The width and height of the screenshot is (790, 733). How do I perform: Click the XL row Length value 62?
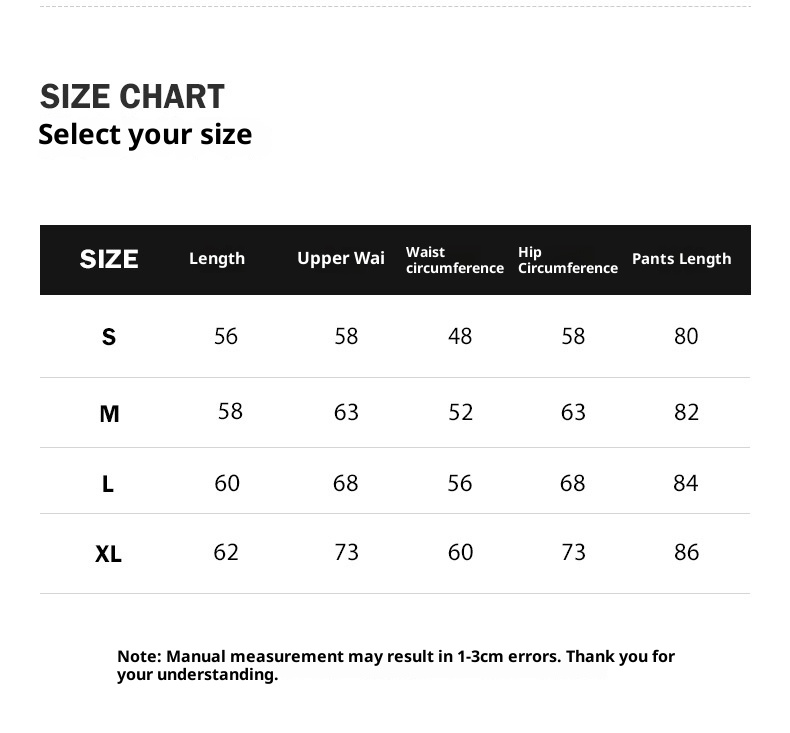[226, 552]
